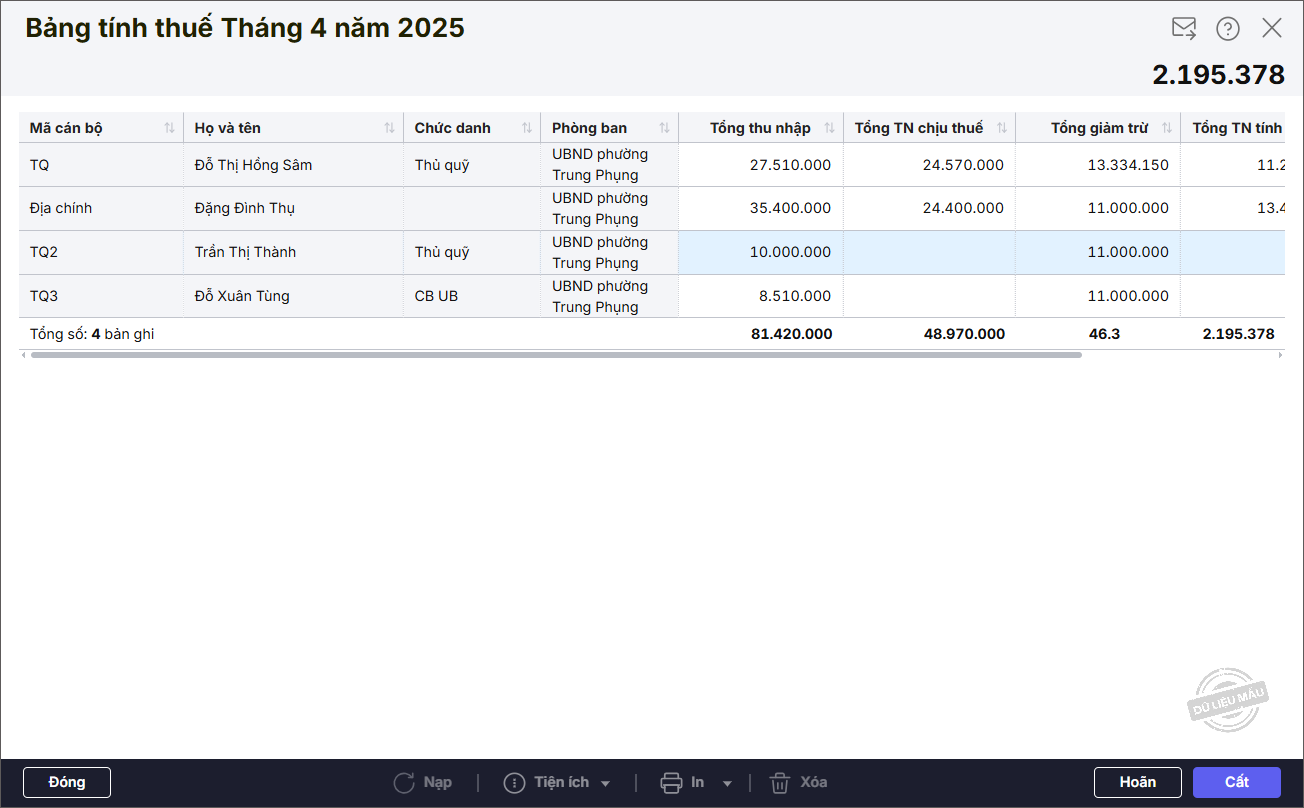The height and width of the screenshot is (808, 1304).
Task: Click the send email envelope icon
Action: click(1184, 28)
